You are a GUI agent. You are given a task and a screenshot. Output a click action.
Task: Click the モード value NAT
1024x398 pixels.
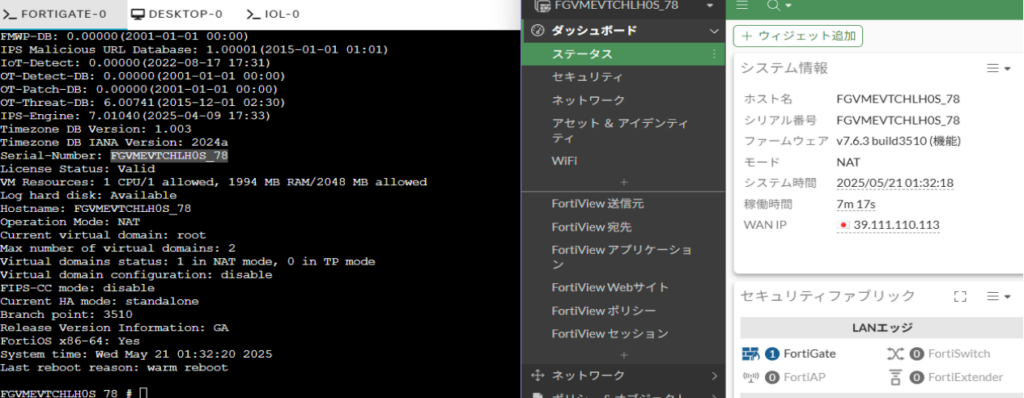click(848, 162)
